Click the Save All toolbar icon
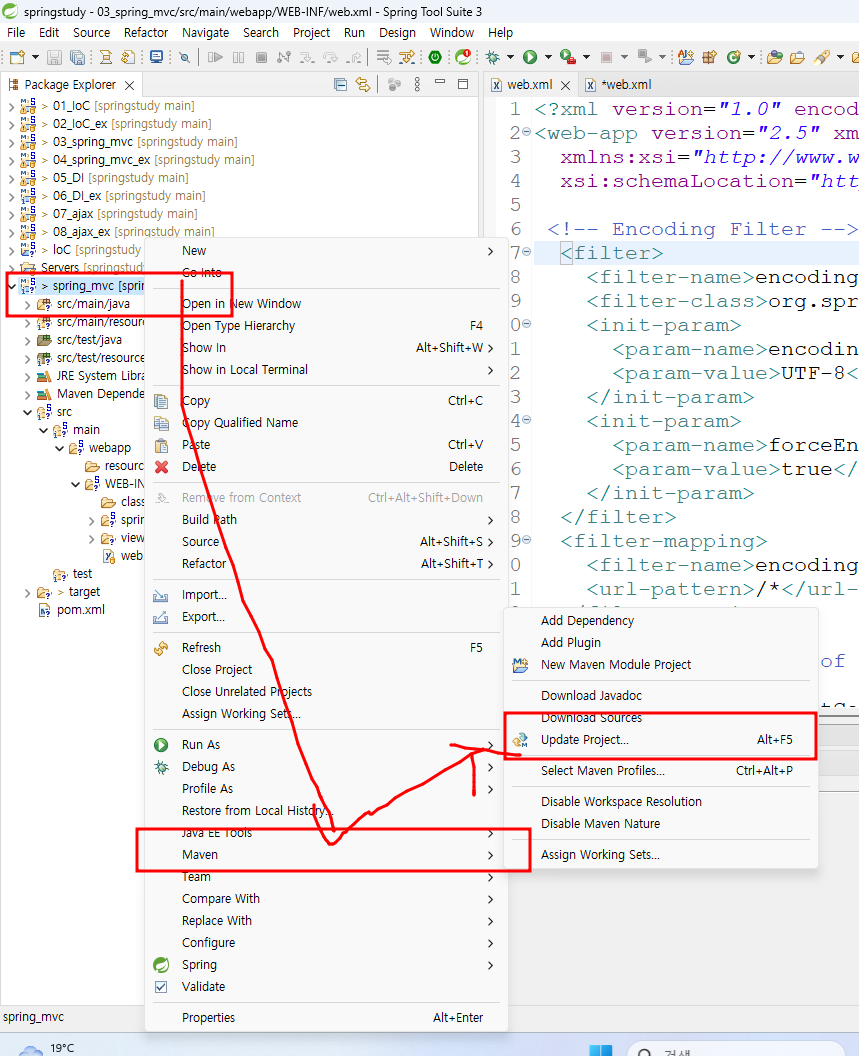859x1056 pixels. [77, 58]
